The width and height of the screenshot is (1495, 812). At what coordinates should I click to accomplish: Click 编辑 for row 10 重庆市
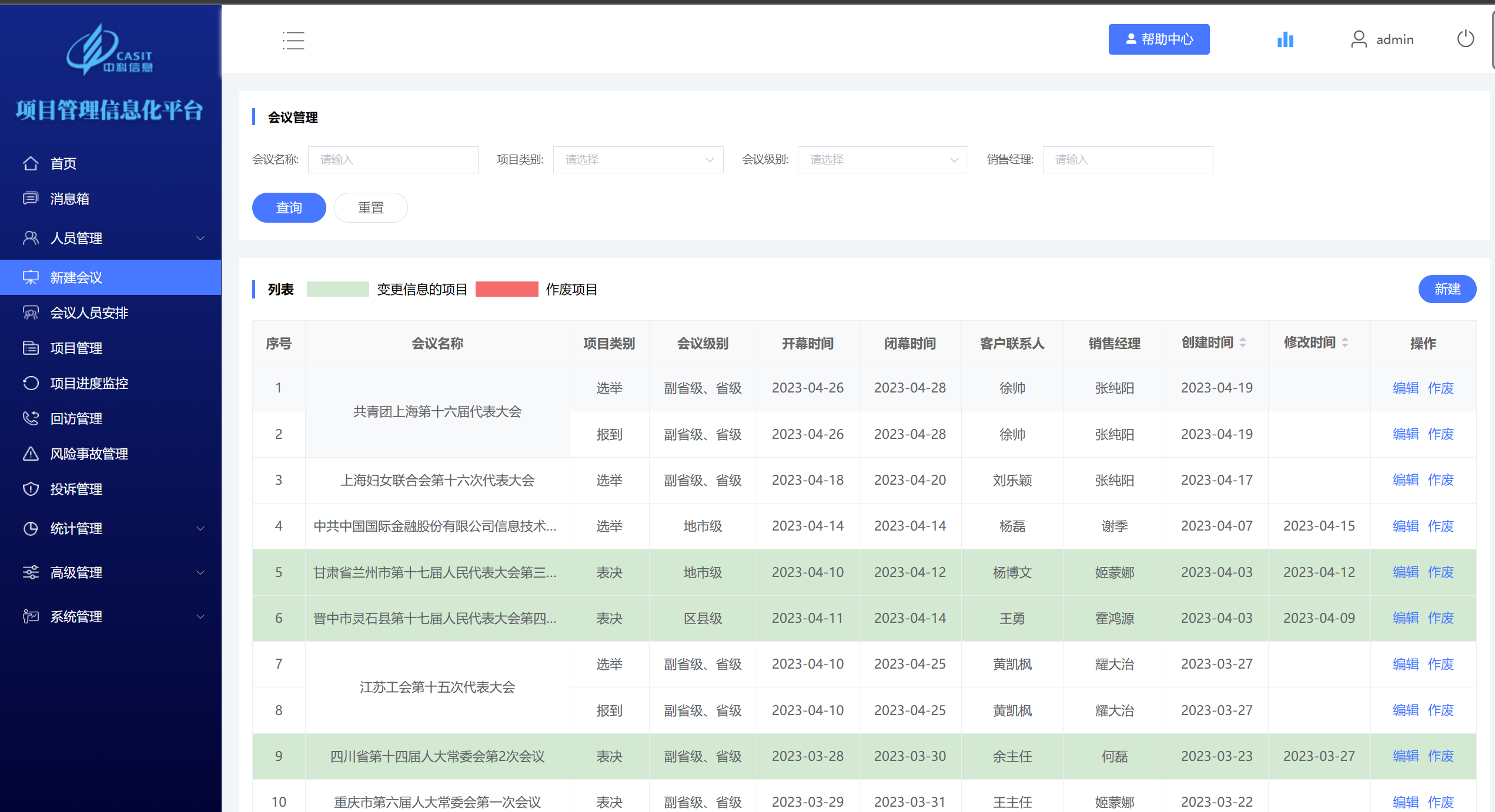pyautogui.click(x=1406, y=802)
